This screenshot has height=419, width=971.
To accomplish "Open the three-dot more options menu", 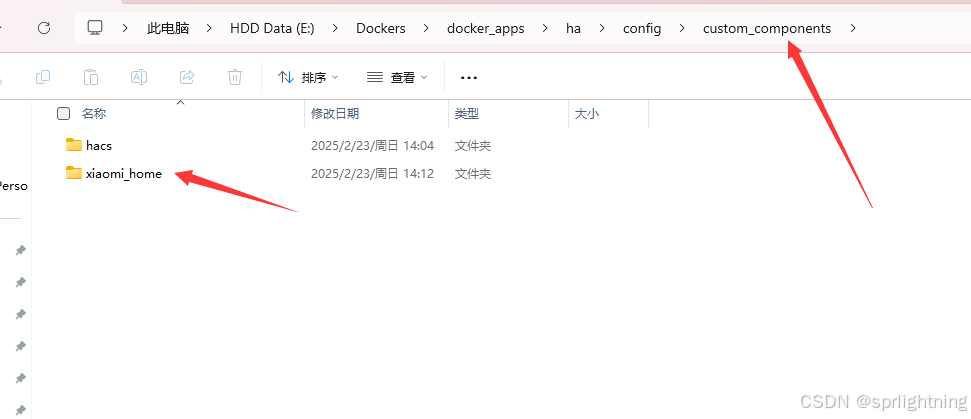I will (x=469, y=78).
